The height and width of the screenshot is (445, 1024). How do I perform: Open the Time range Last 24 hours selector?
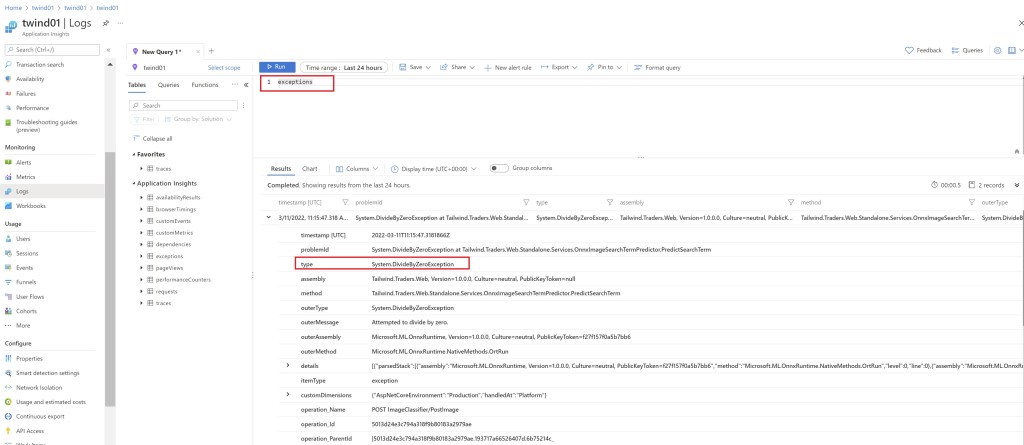coord(344,67)
